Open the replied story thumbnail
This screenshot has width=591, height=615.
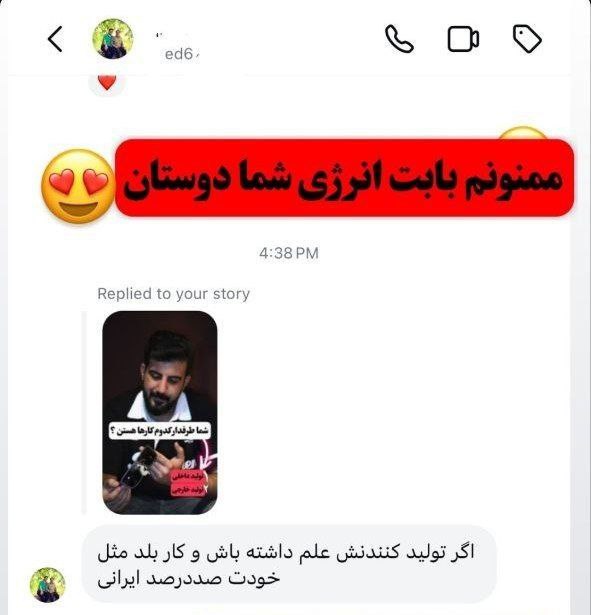pos(160,412)
